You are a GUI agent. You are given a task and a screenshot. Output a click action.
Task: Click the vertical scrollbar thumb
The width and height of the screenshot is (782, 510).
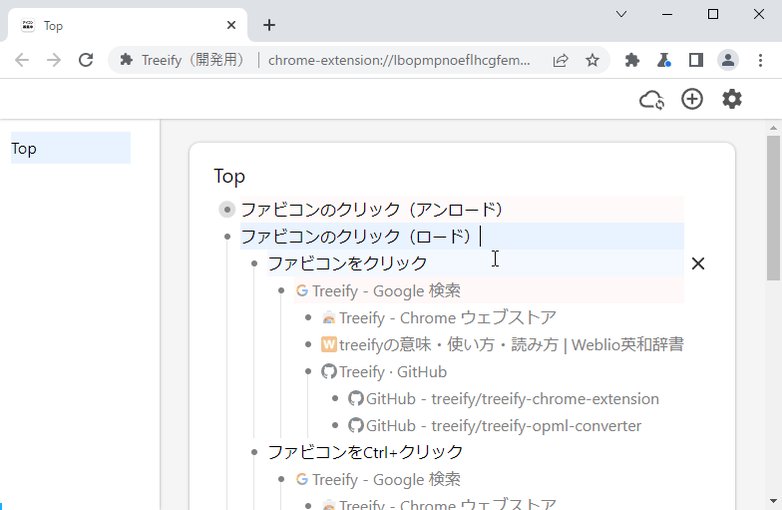coord(774,208)
